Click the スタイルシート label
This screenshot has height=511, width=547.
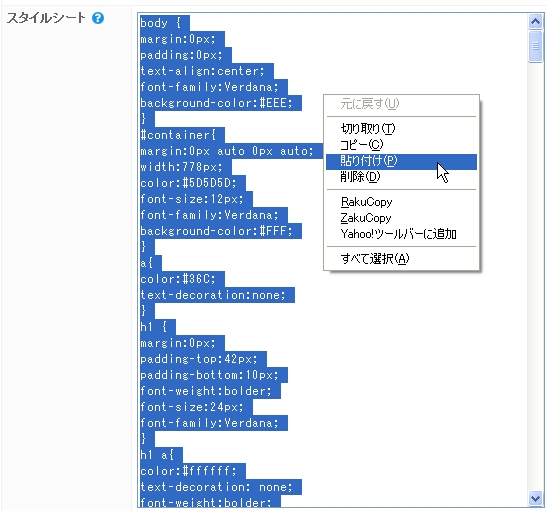click(46, 18)
